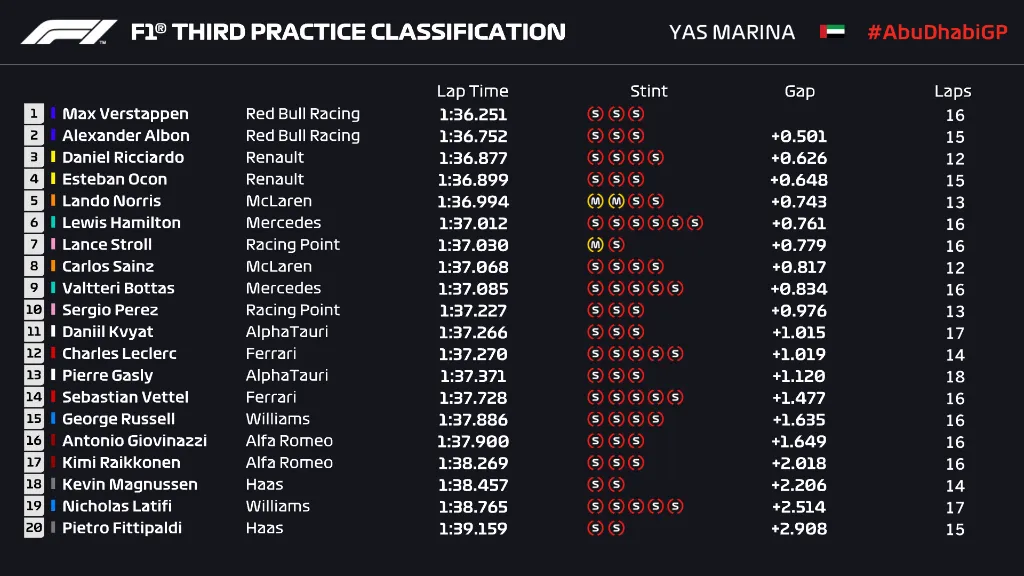The width and height of the screenshot is (1024, 576).
Task: Select the Laps column header
Action: [x=953, y=91]
